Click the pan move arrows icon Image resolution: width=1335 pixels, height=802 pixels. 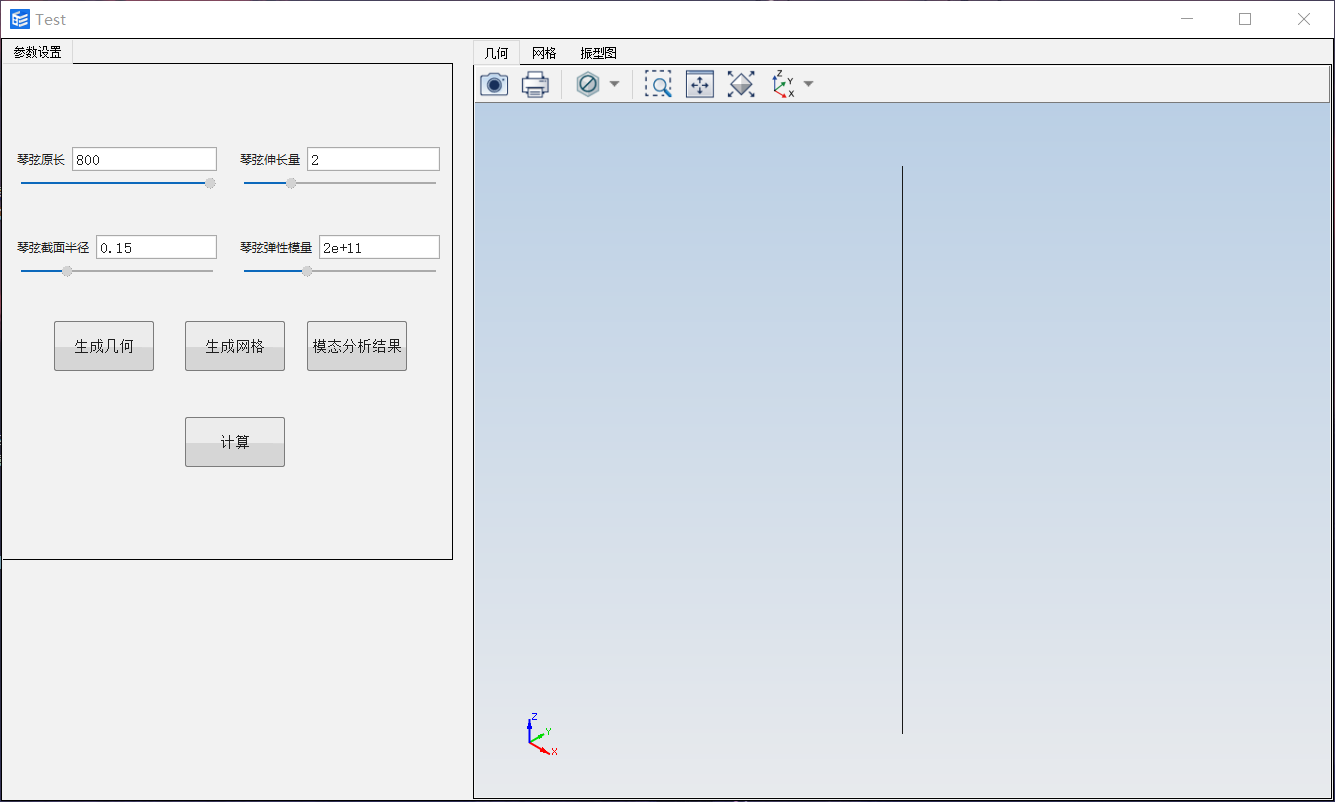pyautogui.click(x=699, y=85)
